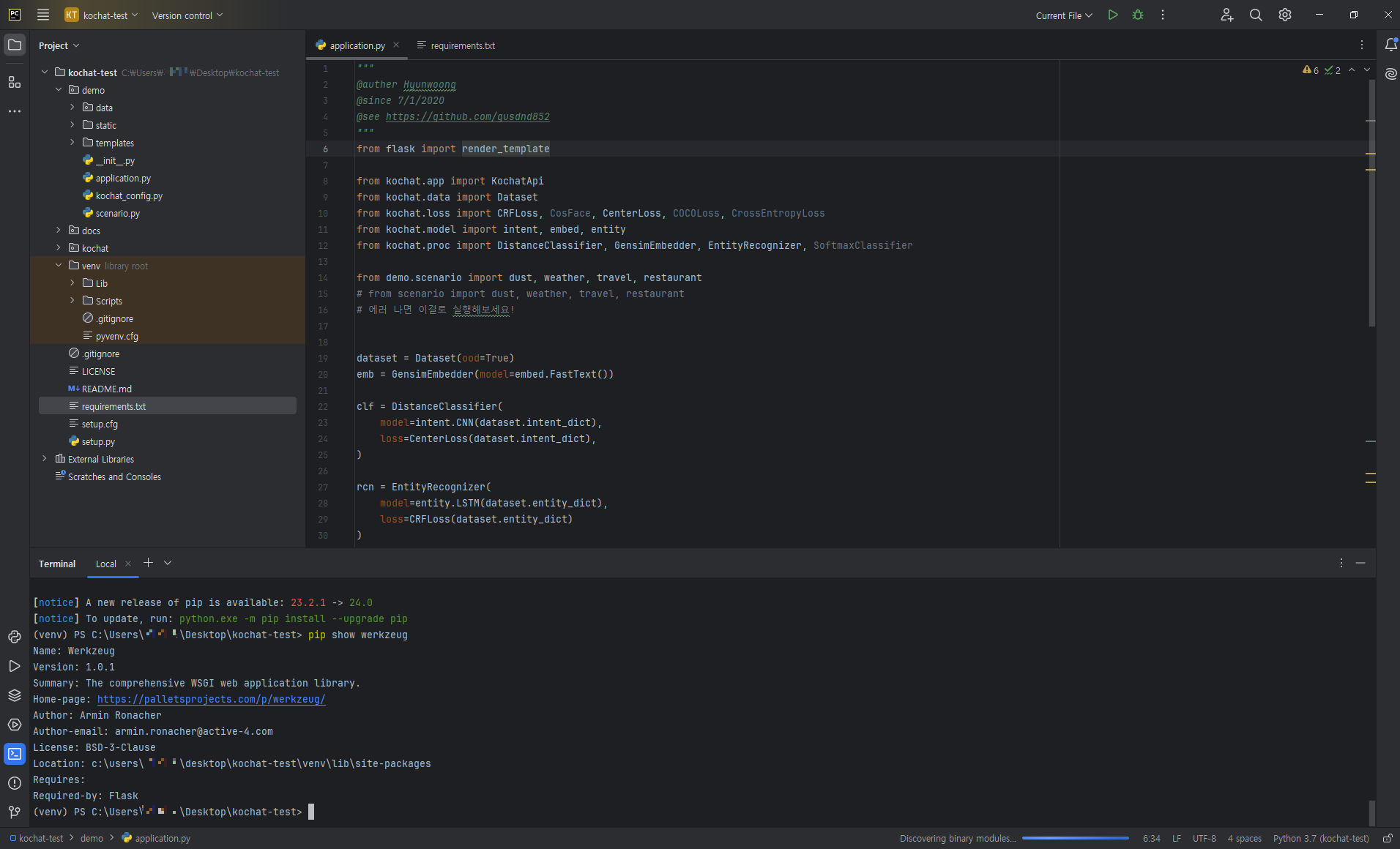Click the demo breadcrumb in the navigation bar

coord(92,839)
